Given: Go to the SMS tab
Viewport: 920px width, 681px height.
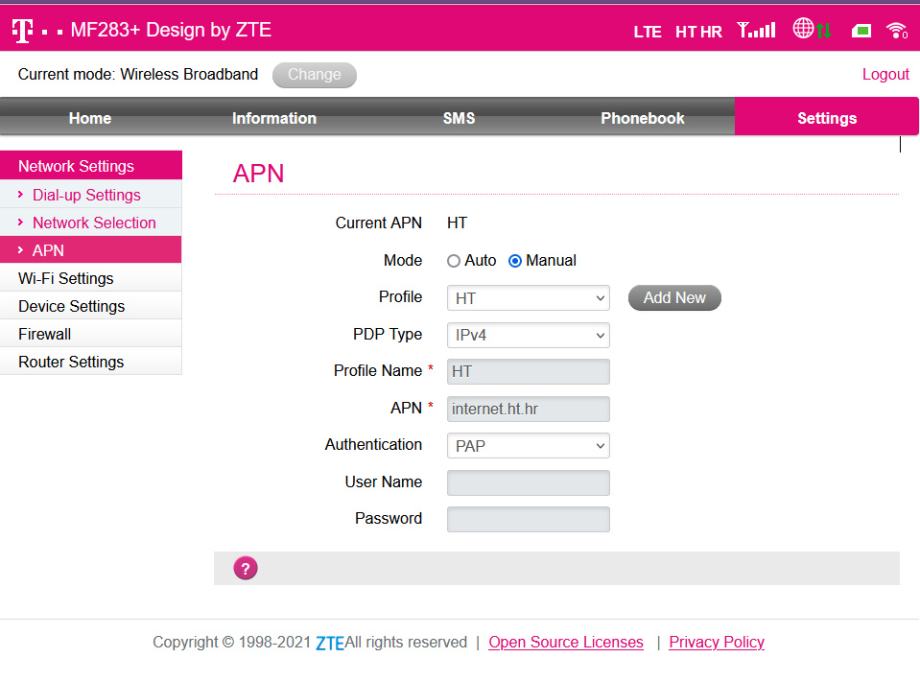Looking at the screenshot, I should [458, 119].
